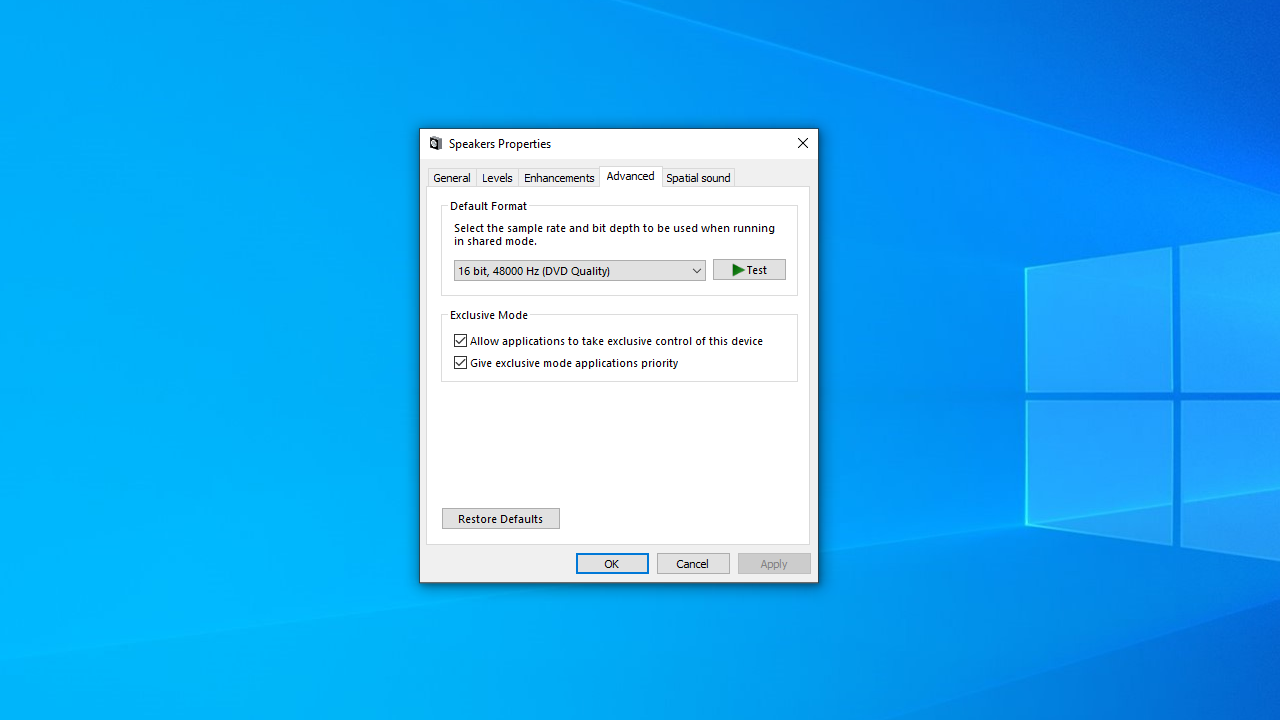Screen dimensions: 1280x720
Task: Click the 'Default Format' group heading
Action: coord(488,206)
